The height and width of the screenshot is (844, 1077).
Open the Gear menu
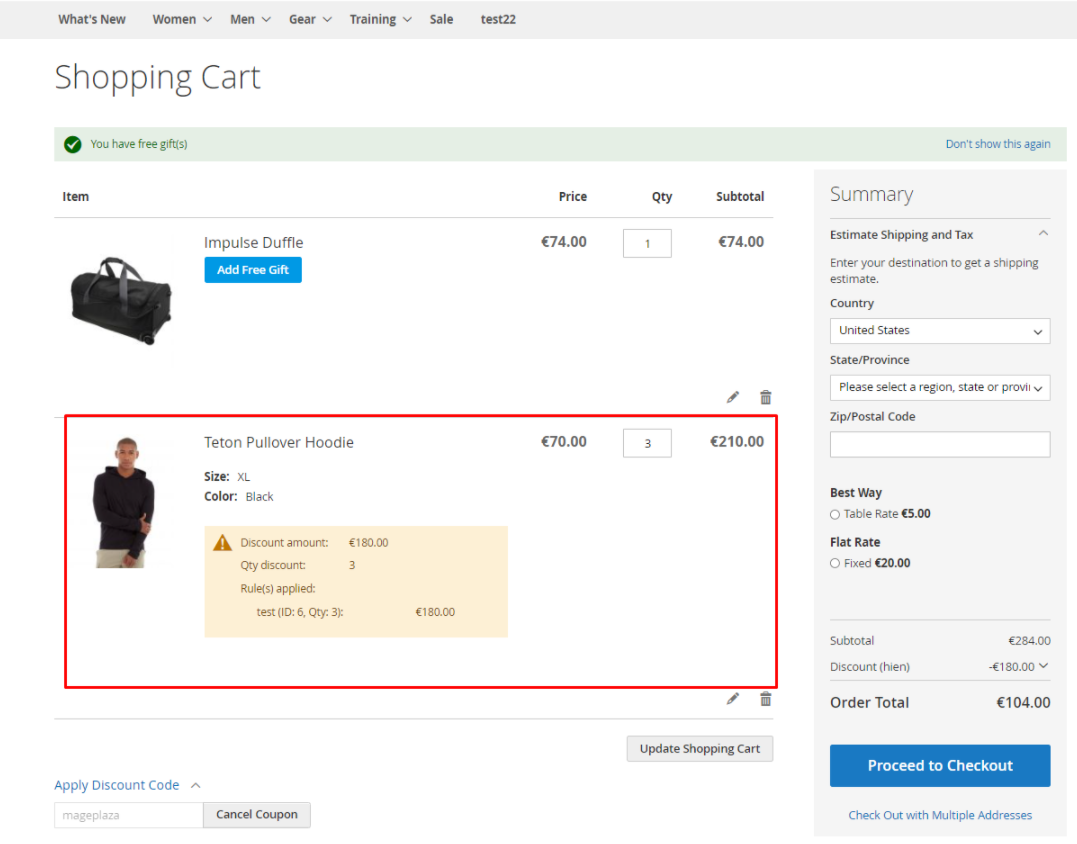coord(309,19)
